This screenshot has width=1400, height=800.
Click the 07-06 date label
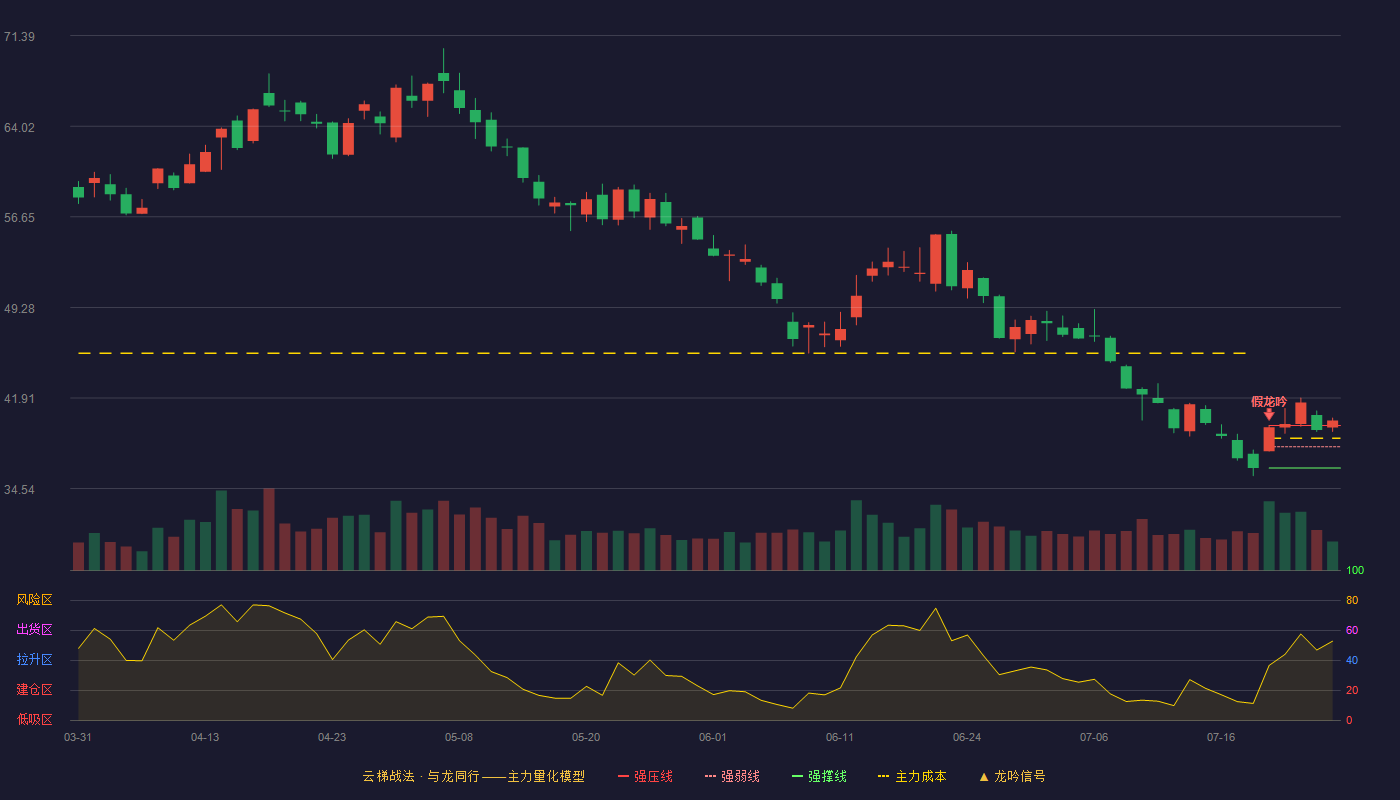point(1094,737)
